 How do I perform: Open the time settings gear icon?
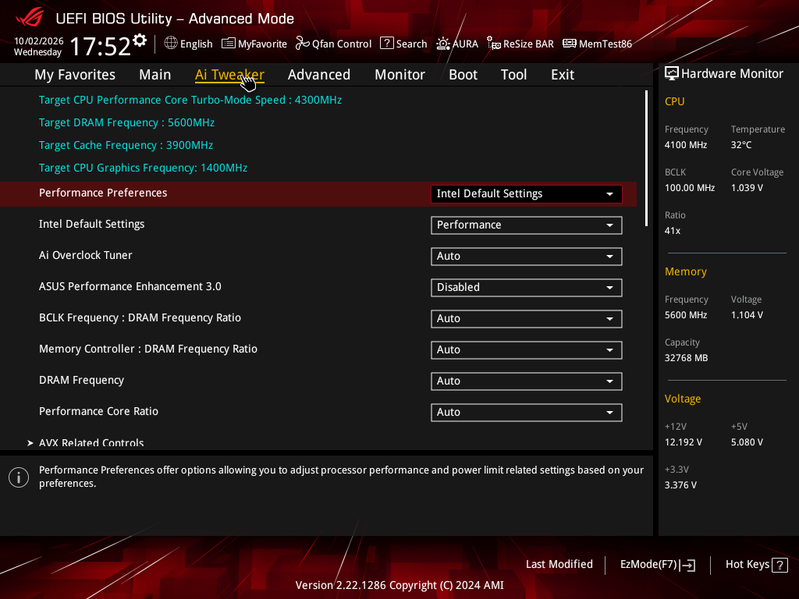click(x=140, y=40)
